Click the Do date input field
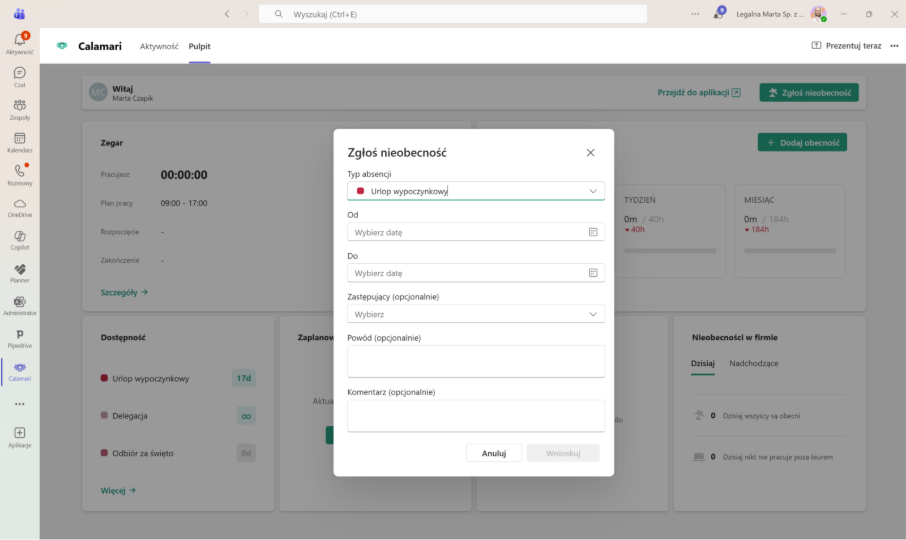This screenshot has height=540, width=906. [x=476, y=273]
